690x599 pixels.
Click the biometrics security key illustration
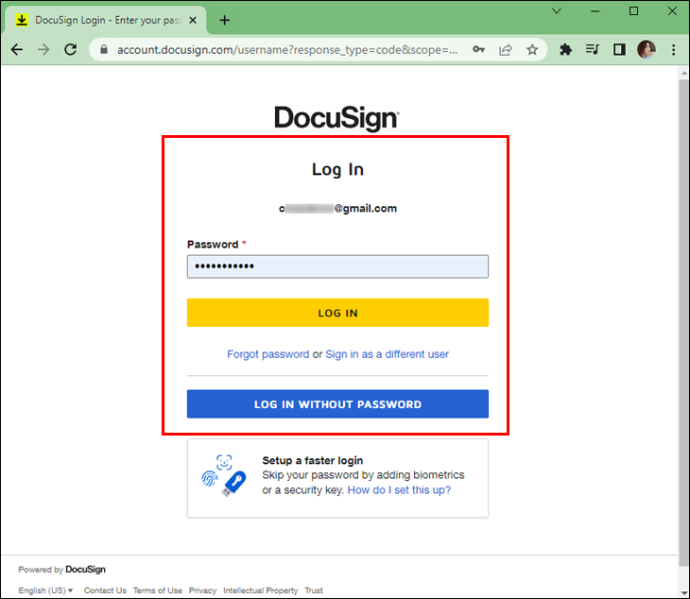pos(224,476)
